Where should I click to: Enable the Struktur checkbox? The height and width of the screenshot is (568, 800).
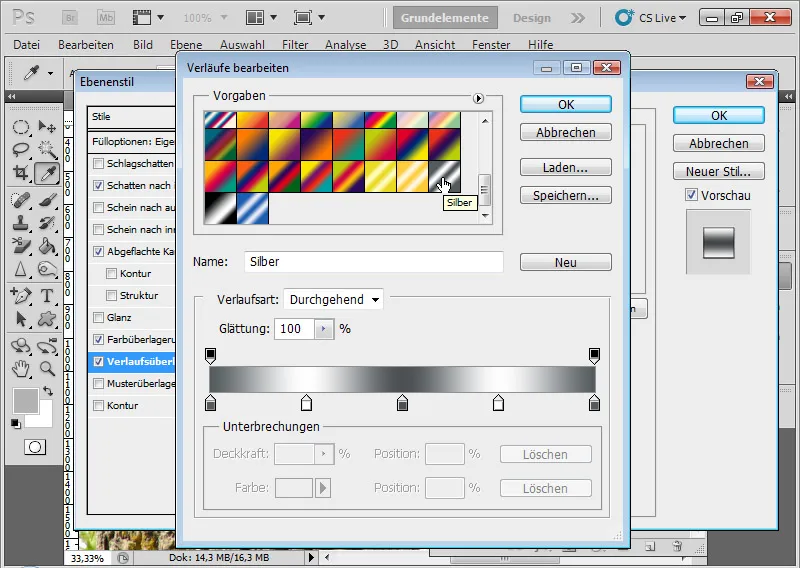(111, 295)
